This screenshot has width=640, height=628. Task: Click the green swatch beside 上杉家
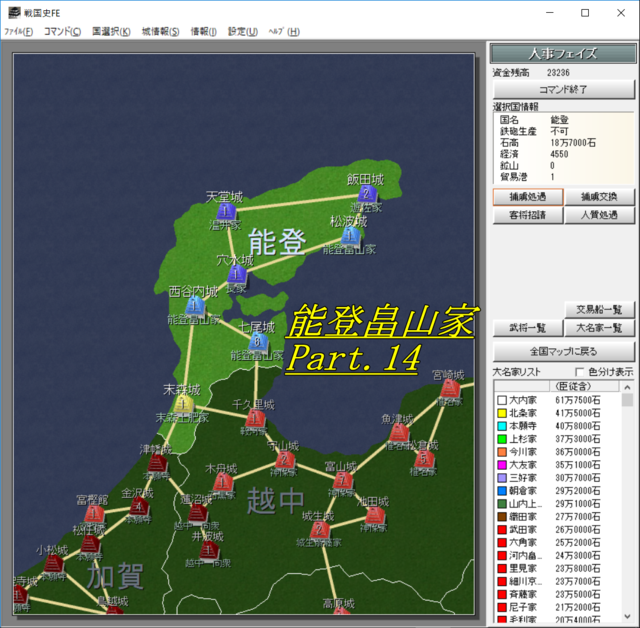[502, 439]
